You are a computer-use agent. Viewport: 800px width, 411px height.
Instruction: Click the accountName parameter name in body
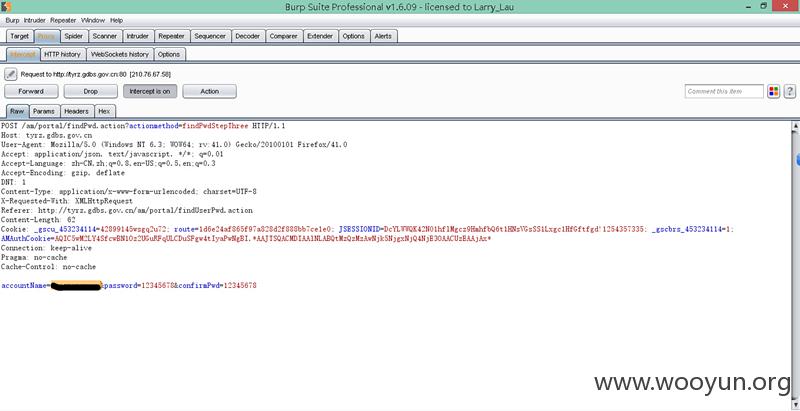click(24, 286)
